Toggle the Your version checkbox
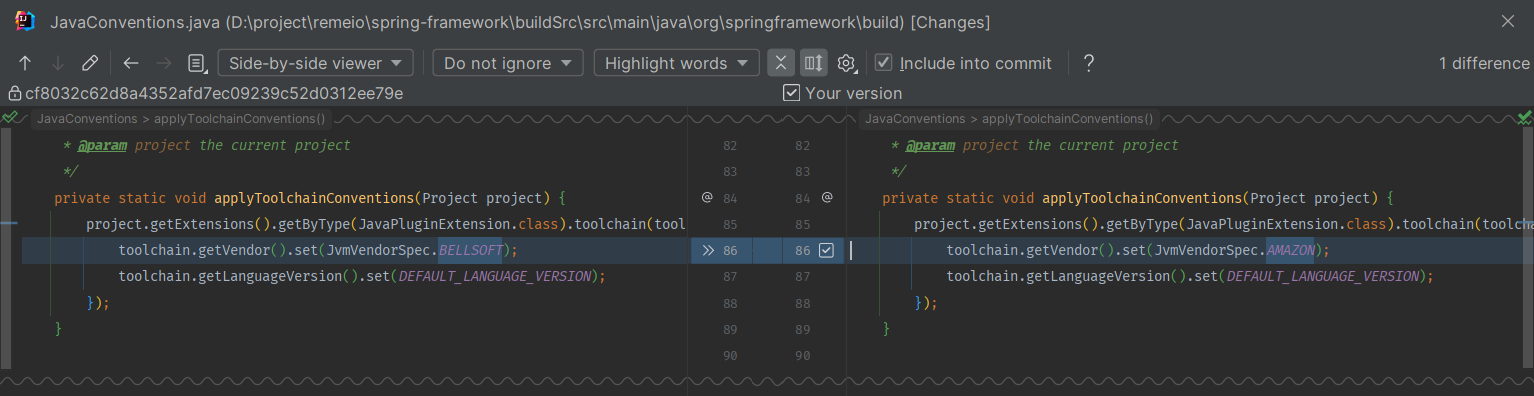This screenshot has height=396, width=1534. click(792, 93)
